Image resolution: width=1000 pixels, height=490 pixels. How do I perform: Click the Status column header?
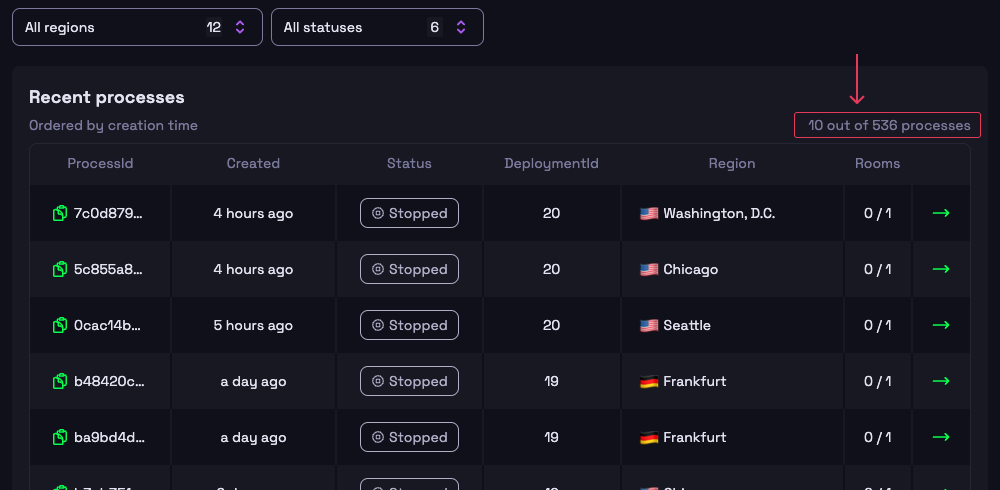point(409,163)
